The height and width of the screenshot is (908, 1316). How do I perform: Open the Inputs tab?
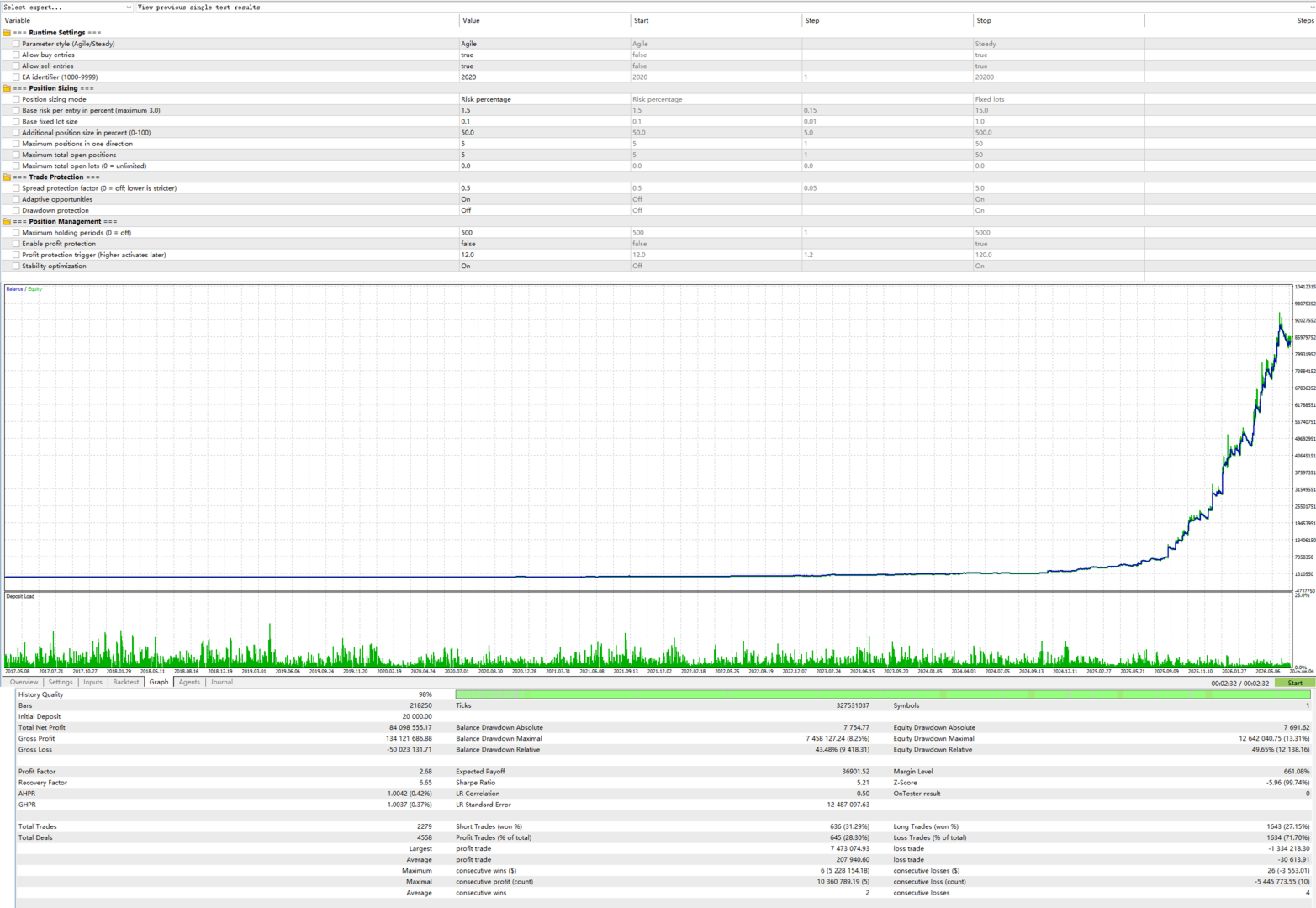coord(92,682)
